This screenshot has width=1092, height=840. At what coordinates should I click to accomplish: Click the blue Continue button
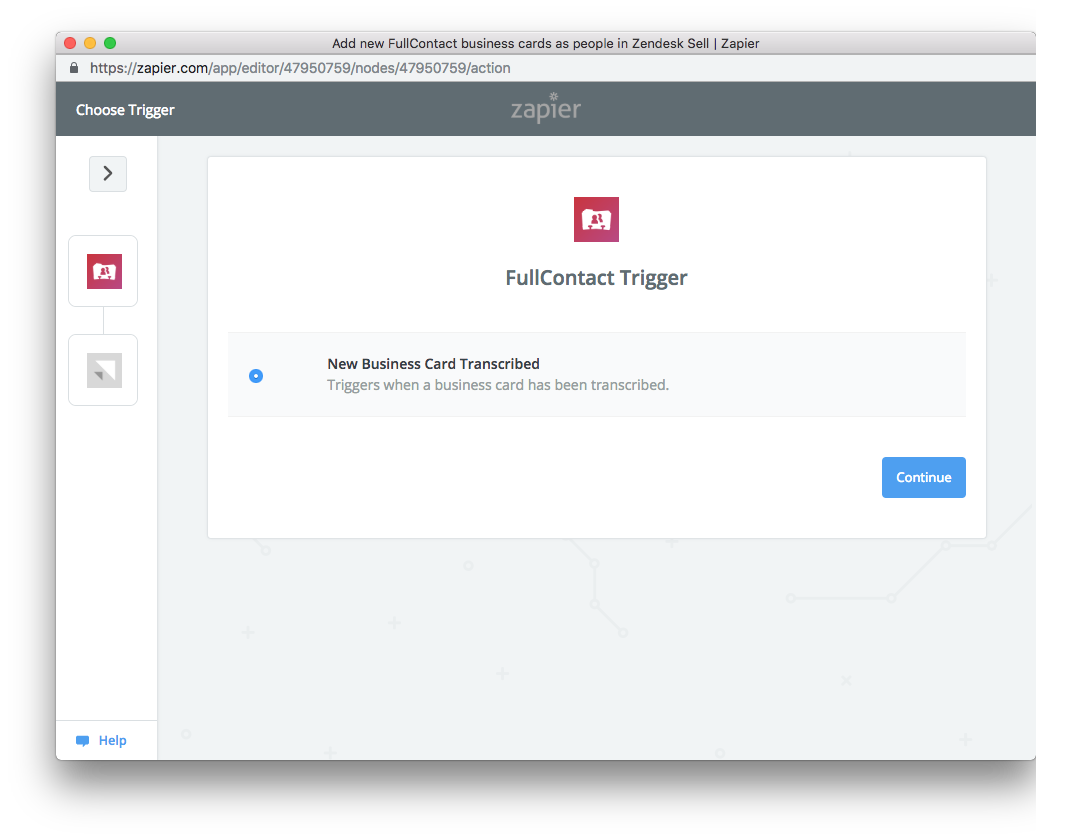tap(923, 477)
